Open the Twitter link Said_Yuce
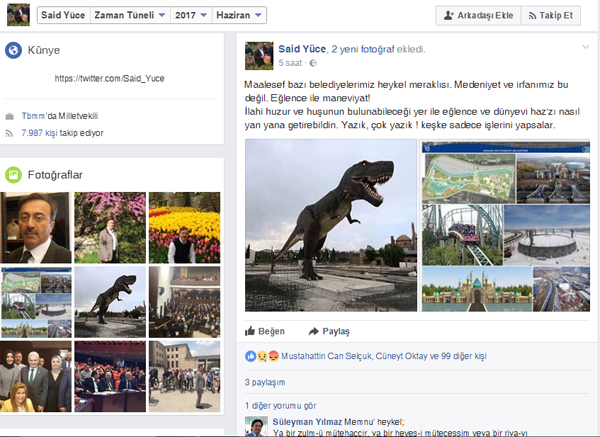 pyautogui.click(x=109, y=78)
